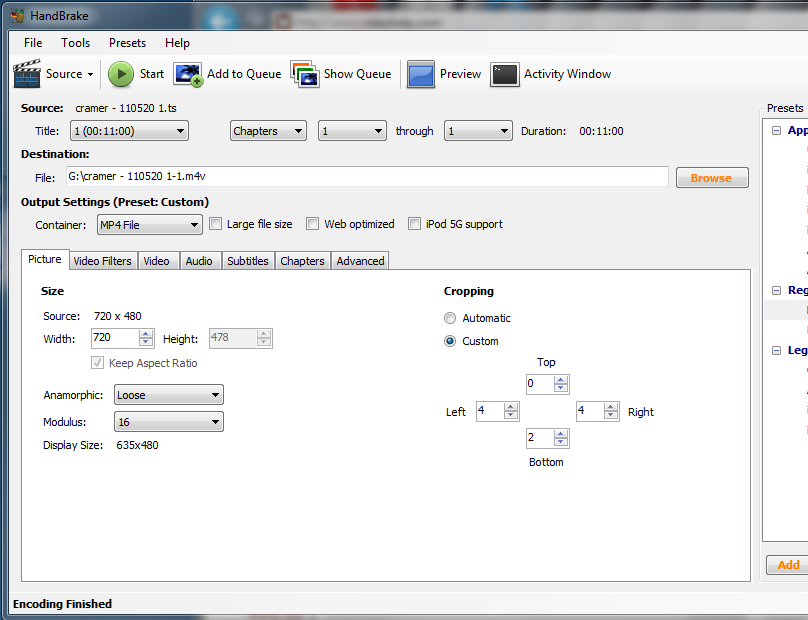Collapse the Regular presets group

[x=776, y=291]
